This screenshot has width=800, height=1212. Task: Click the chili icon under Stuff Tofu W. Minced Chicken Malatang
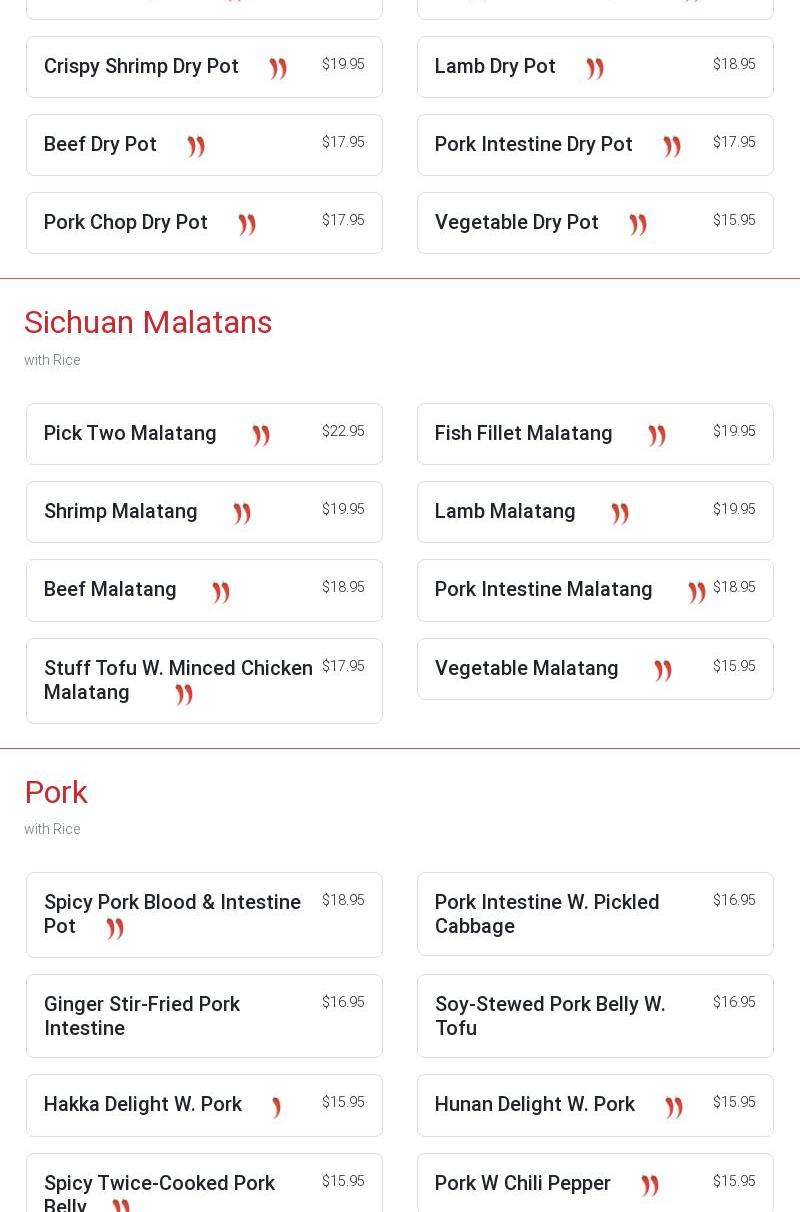tap(184, 694)
